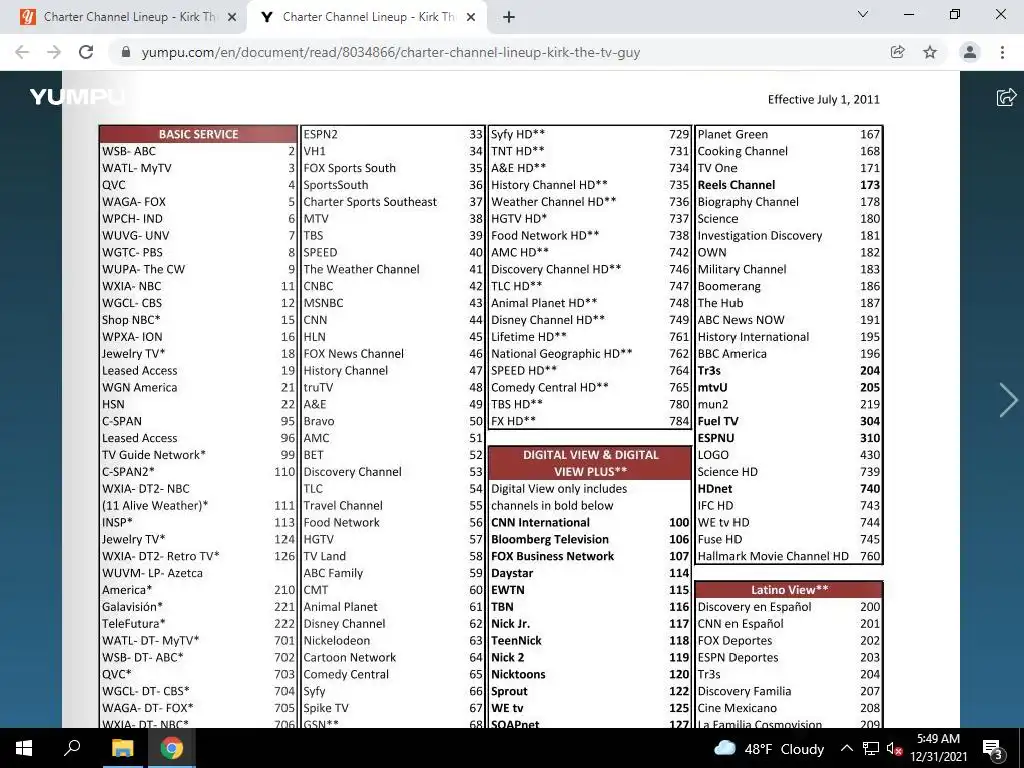Click the address bar URL
Screen dimensions: 1024x768
coord(391,52)
